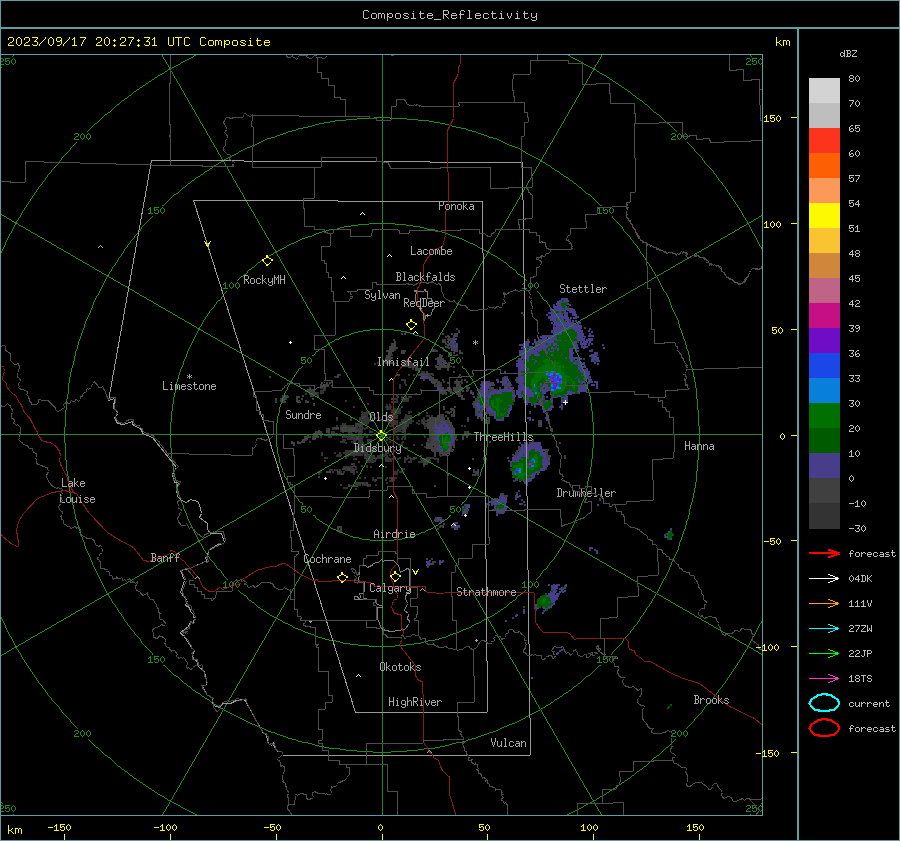Click the Composite_Reflectivity title

(x=450, y=15)
